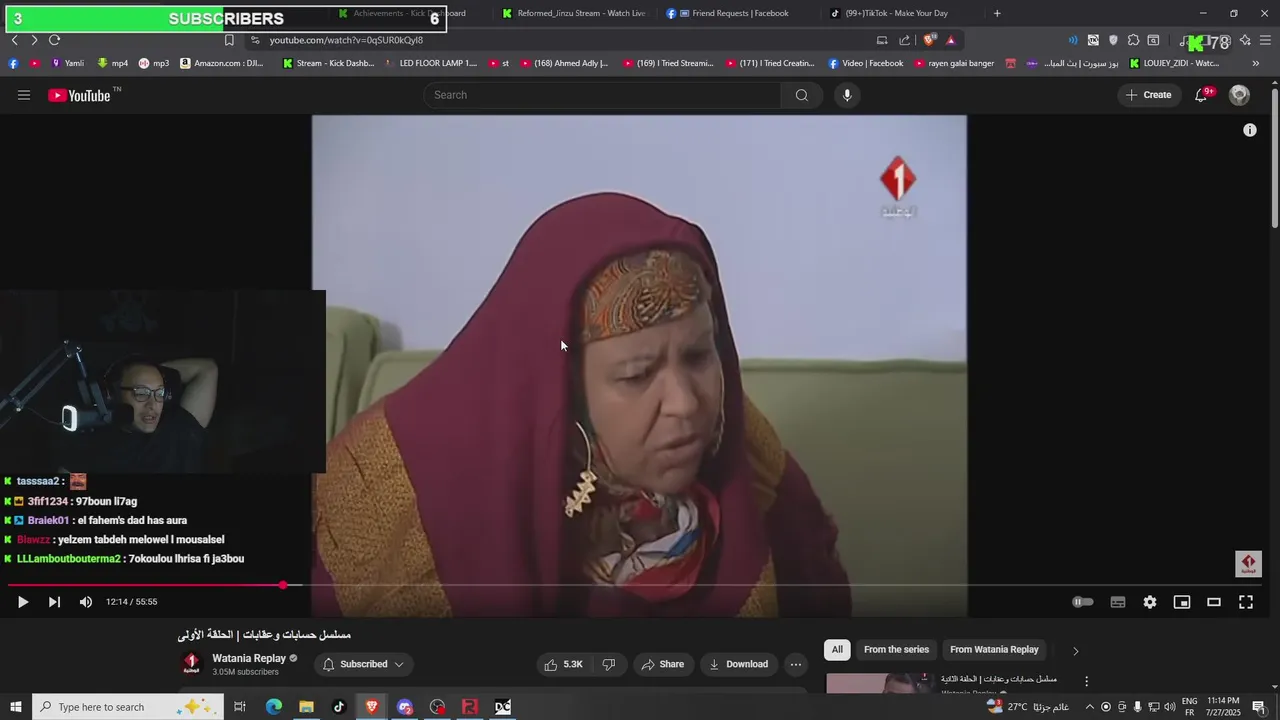Viewport: 1280px width, 720px height.
Task: Open YouTube notifications bell
Action: (x=1202, y=95)
